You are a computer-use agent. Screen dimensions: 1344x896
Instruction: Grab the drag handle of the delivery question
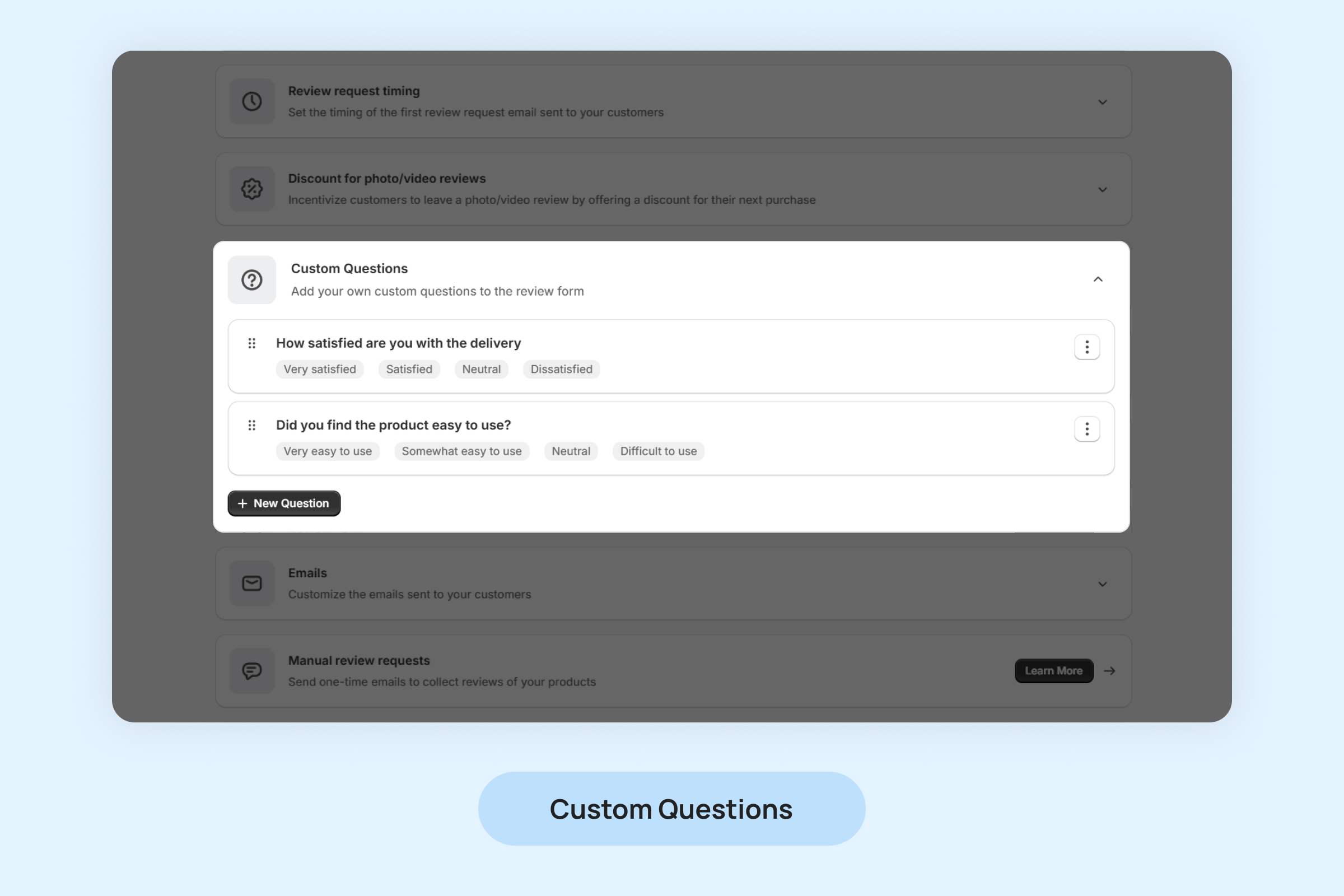251,343
